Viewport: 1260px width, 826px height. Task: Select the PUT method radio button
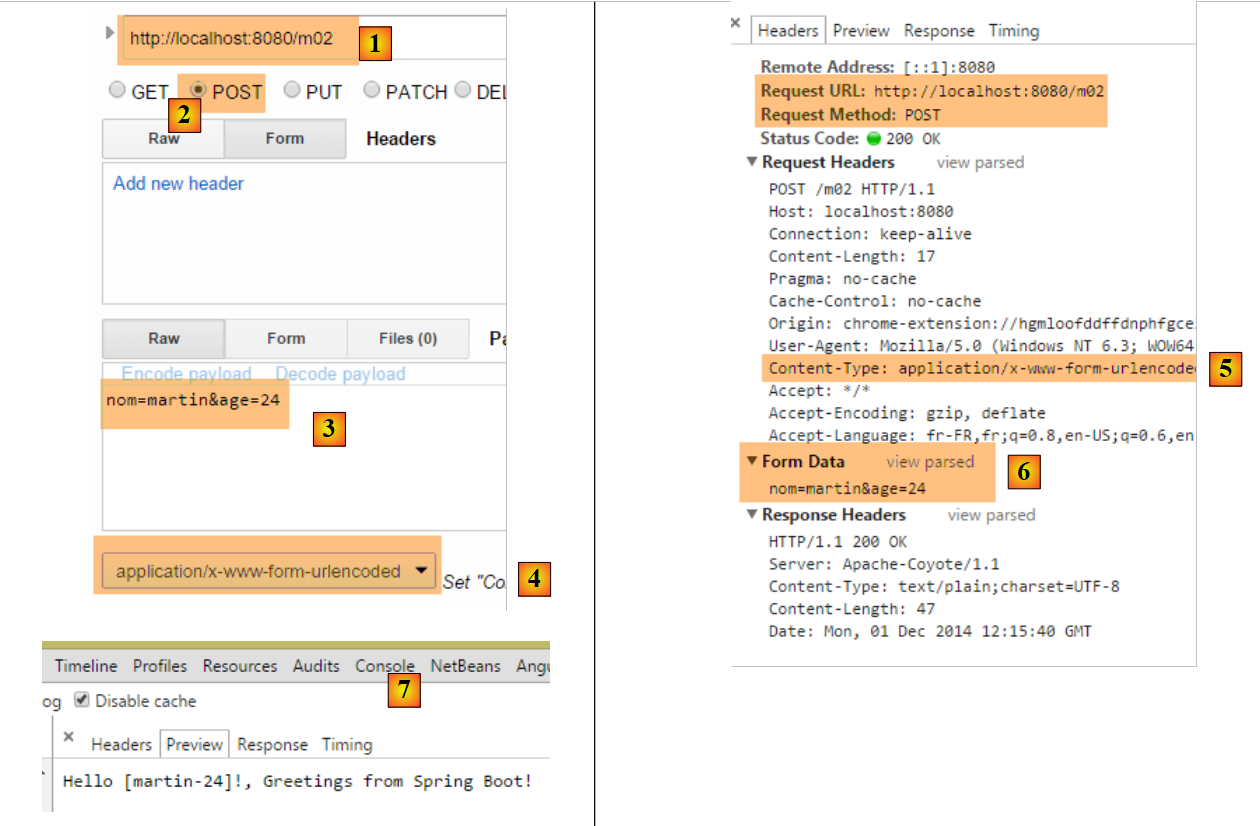[292, 91]
